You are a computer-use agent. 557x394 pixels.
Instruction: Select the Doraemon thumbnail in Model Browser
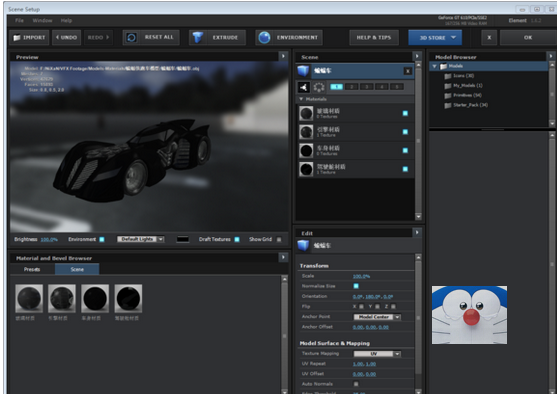(469, 315)
